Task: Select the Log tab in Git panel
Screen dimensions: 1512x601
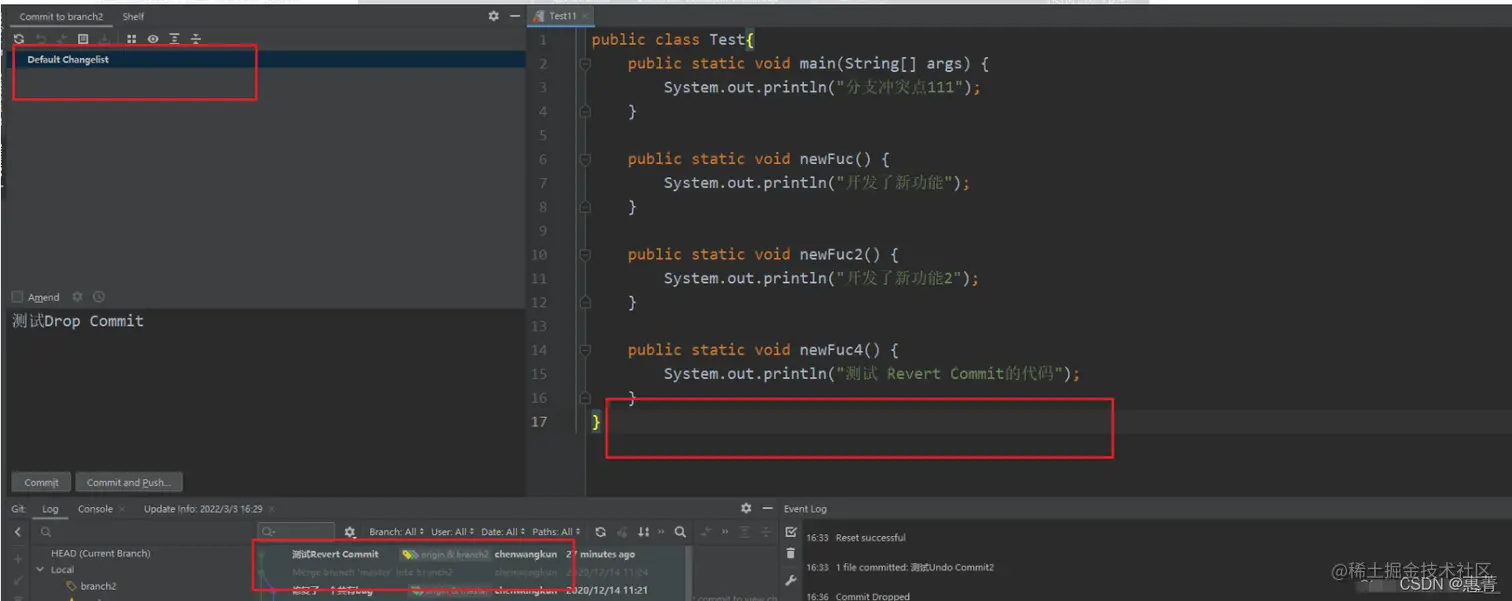Action: [x=50, y=509]
